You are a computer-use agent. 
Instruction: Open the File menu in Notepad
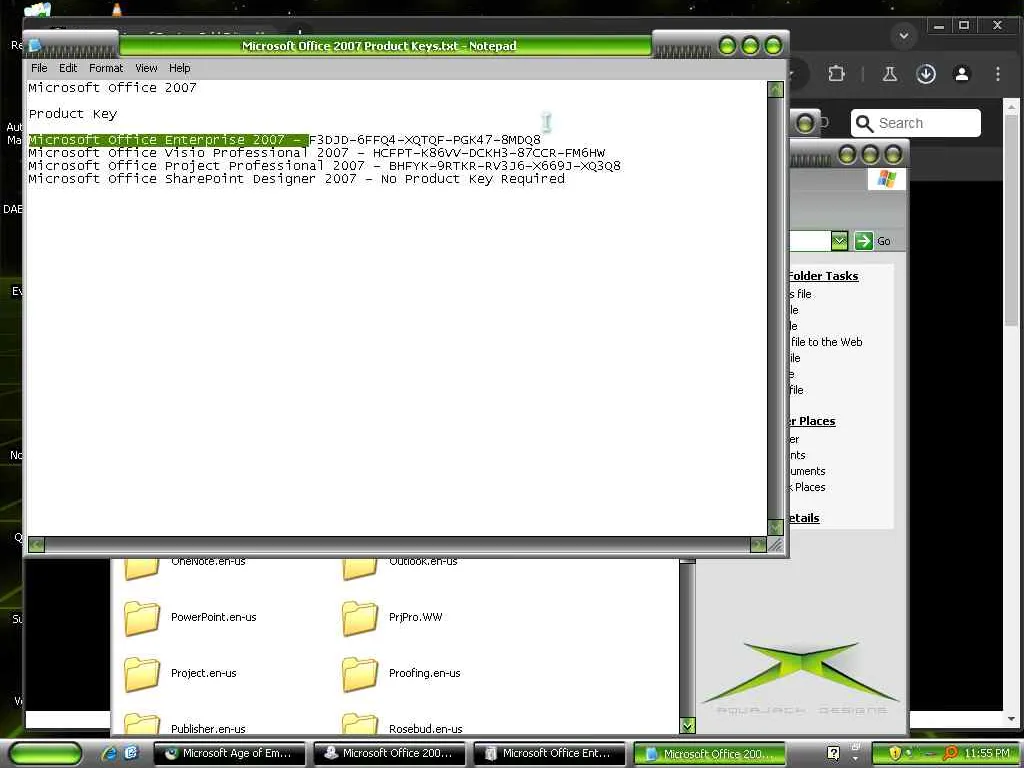coord(39,68)
